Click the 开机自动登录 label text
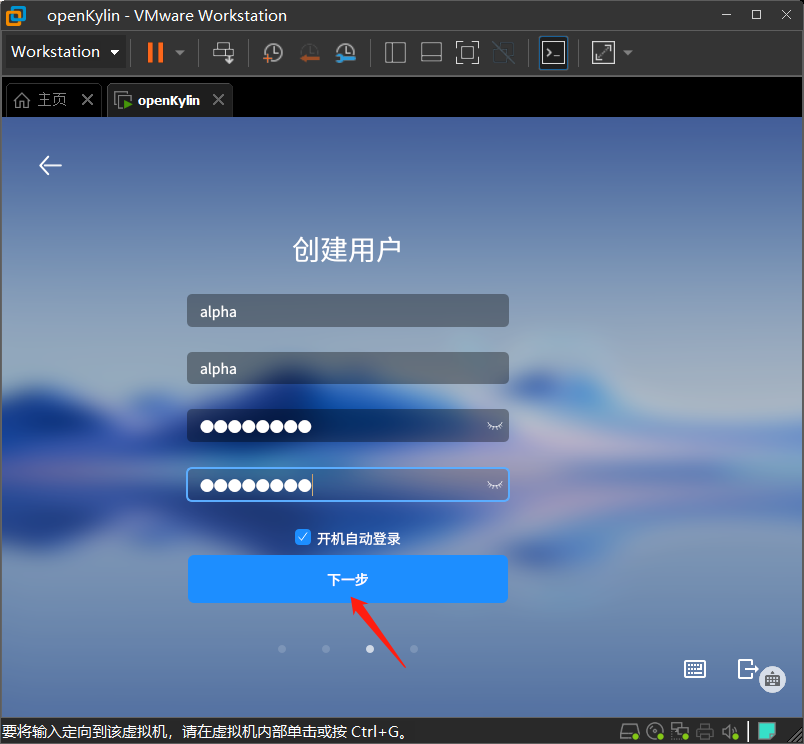804x744 pixels. click(358, 538)
